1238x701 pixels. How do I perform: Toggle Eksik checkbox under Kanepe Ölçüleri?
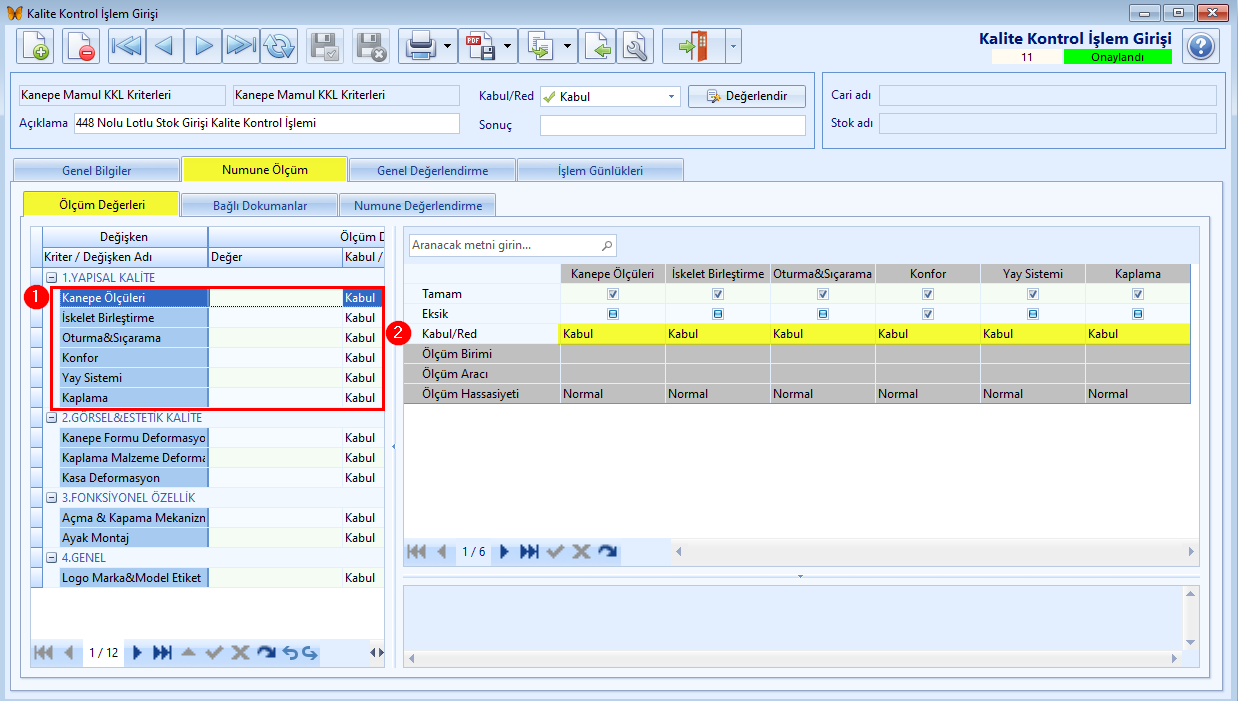(613, 314)
